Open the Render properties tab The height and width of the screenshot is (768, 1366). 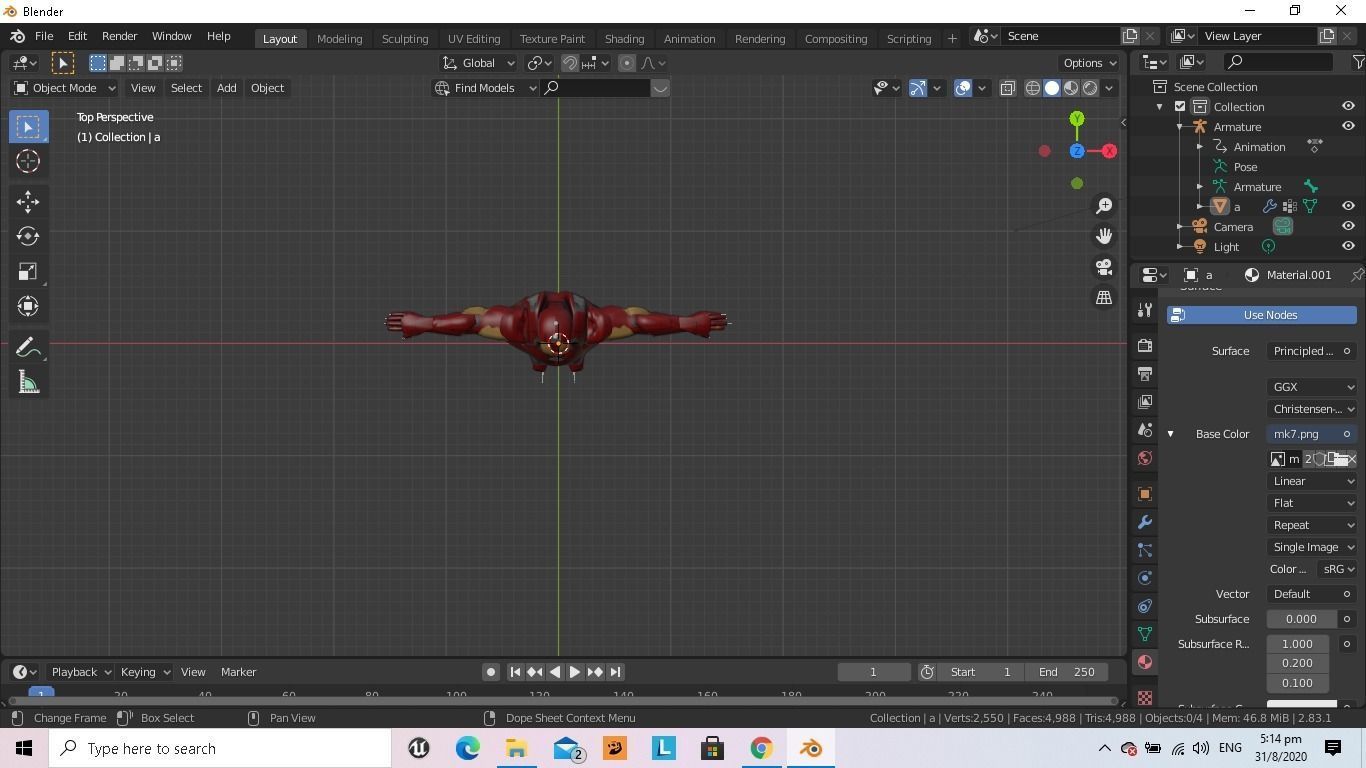point(1145,346)
